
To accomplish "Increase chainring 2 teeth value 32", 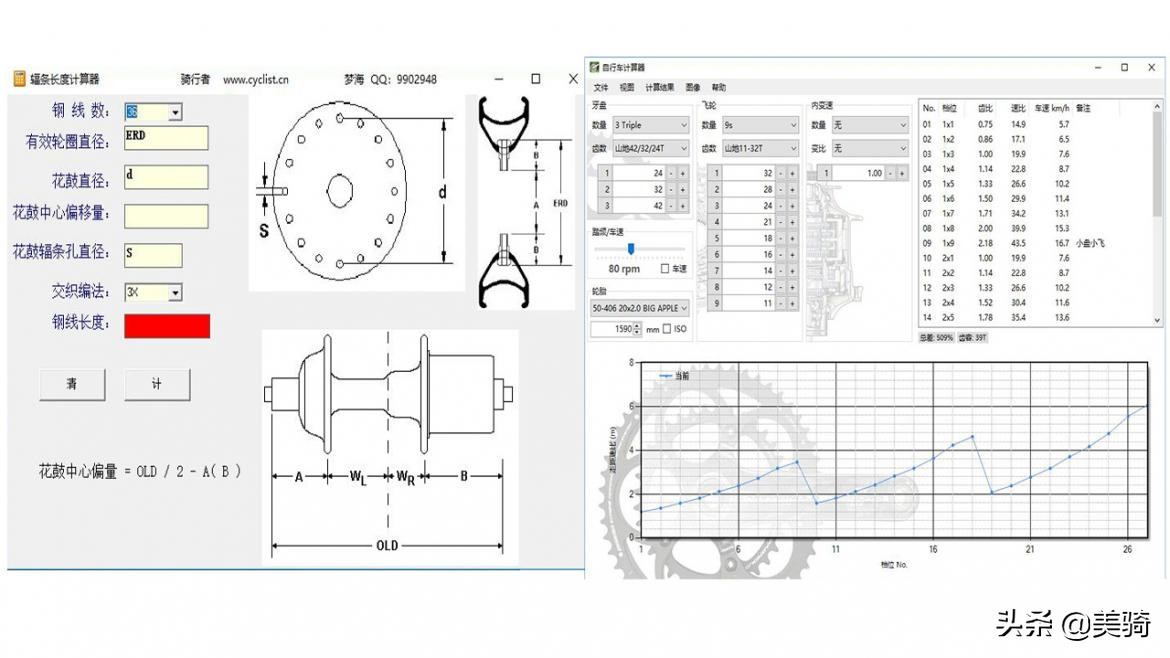I will pos(683,189).
